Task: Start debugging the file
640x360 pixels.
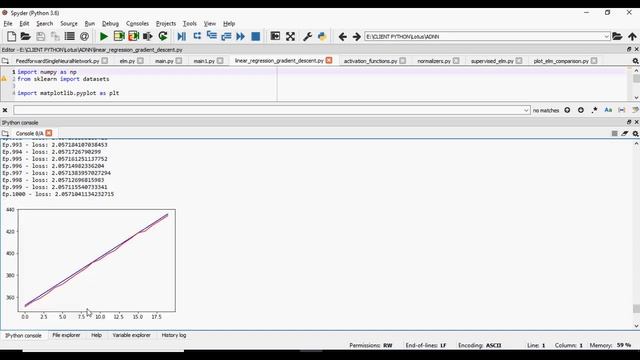Action: pos(182,36)
